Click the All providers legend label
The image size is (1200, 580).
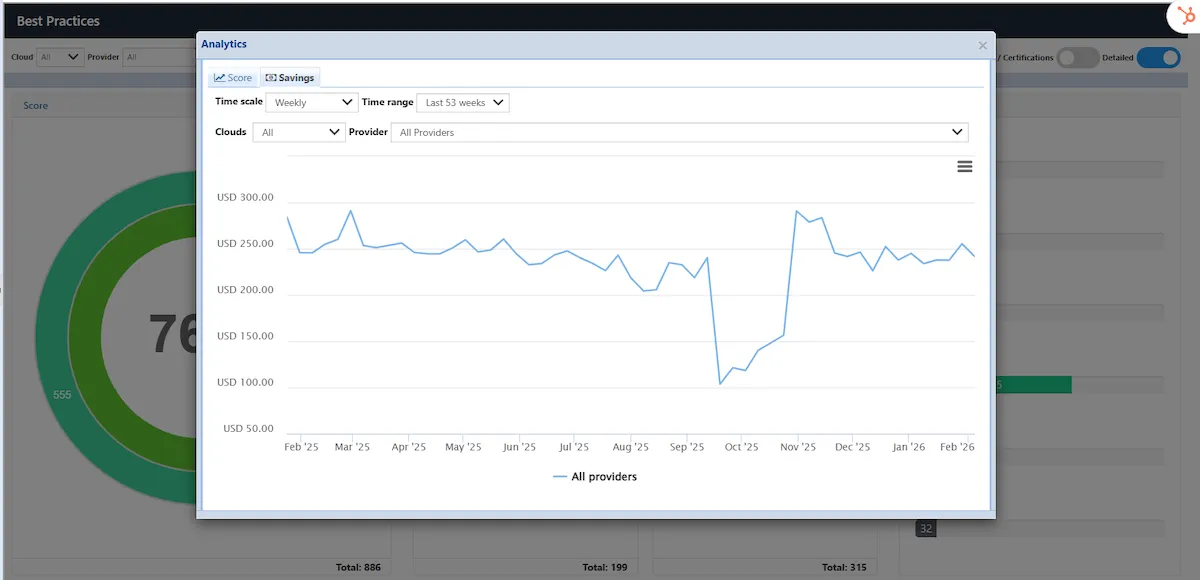coord(604,477)
